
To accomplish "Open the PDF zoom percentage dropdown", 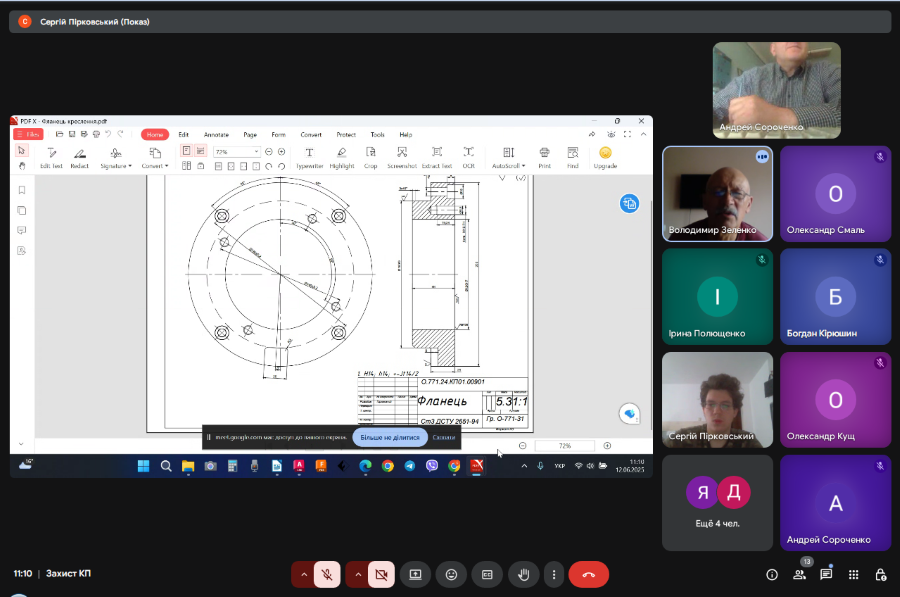I will point(256,151).
